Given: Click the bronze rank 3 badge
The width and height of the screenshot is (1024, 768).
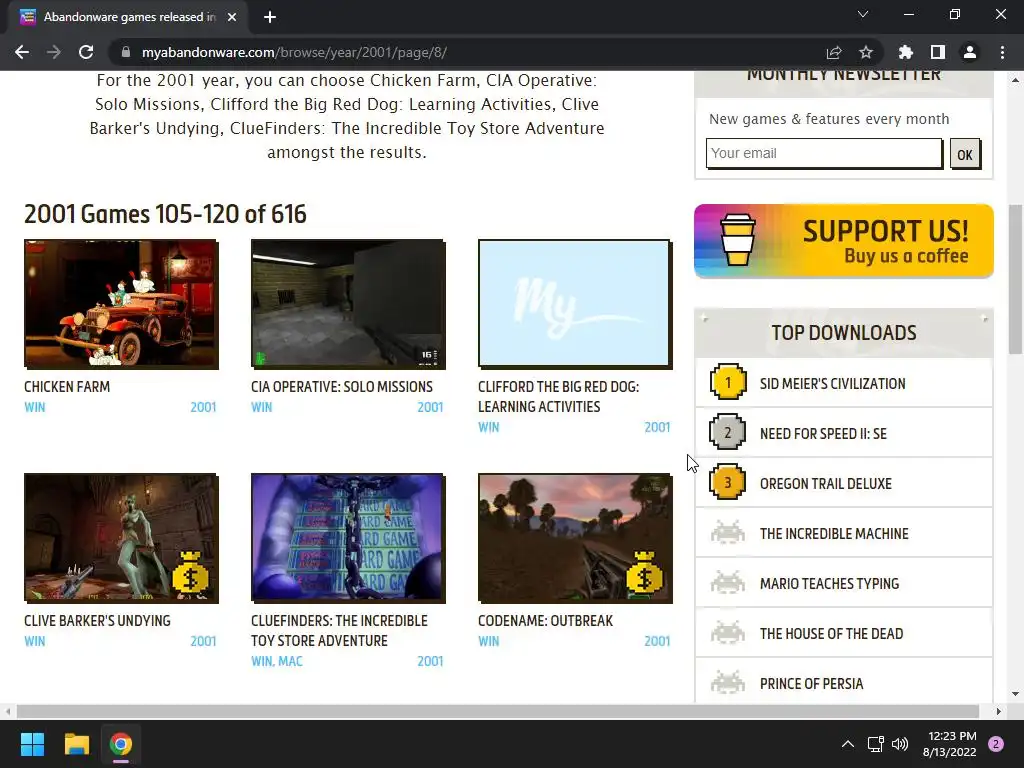Looking at the screenshot, I should pyautogui.click(x=728, y=482).
